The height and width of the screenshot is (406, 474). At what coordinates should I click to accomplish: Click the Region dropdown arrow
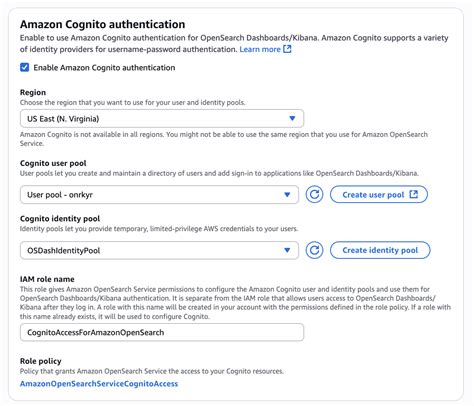292,118
